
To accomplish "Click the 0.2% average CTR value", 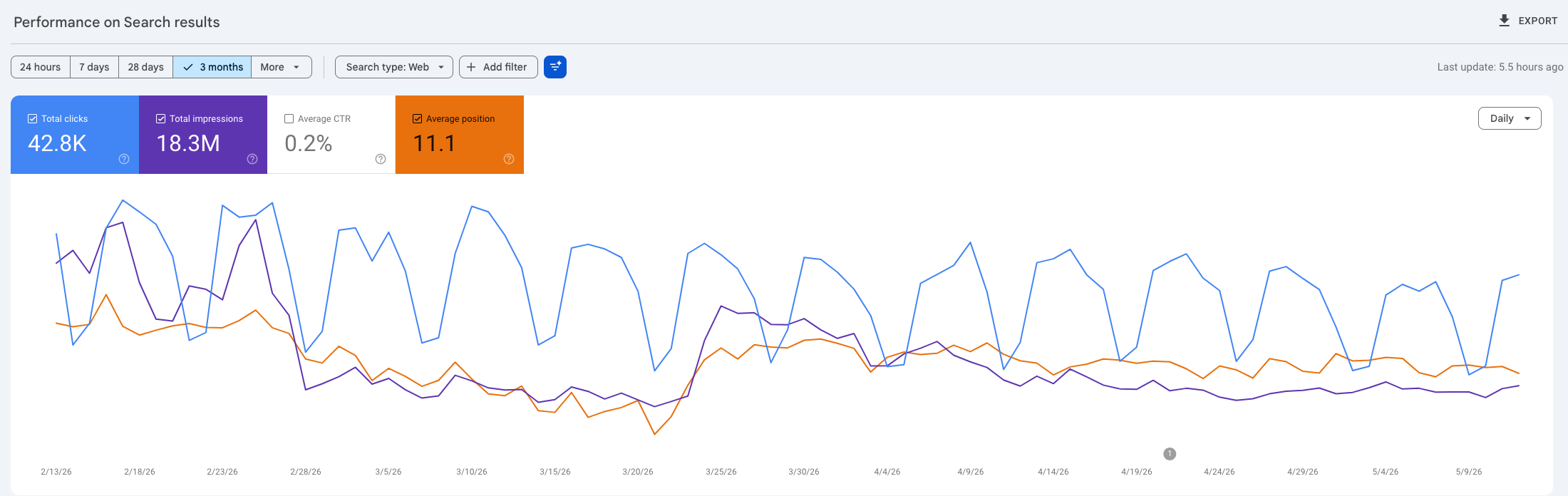I will [309, 143].
